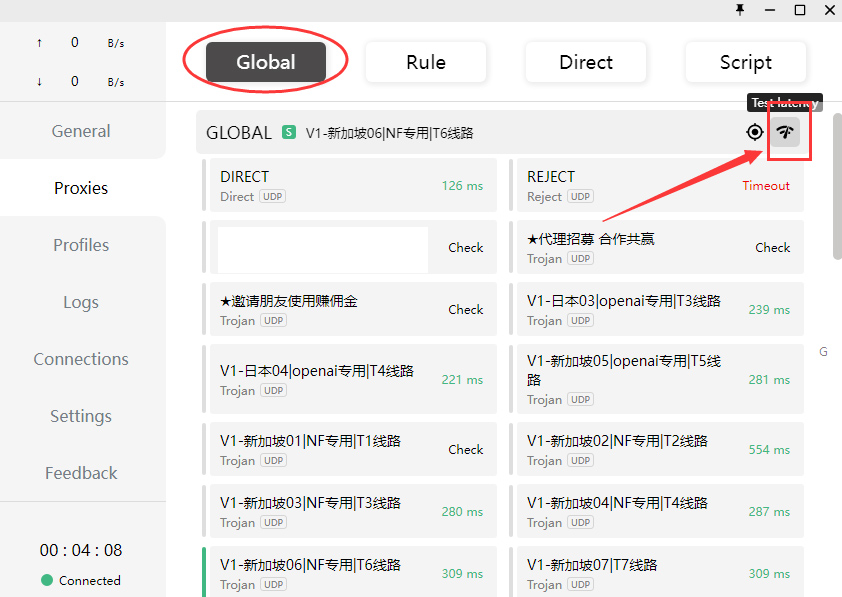Click the Test latency wifi icon
Image resolution: width=842 pixels, height=597 pixels.
785,132
